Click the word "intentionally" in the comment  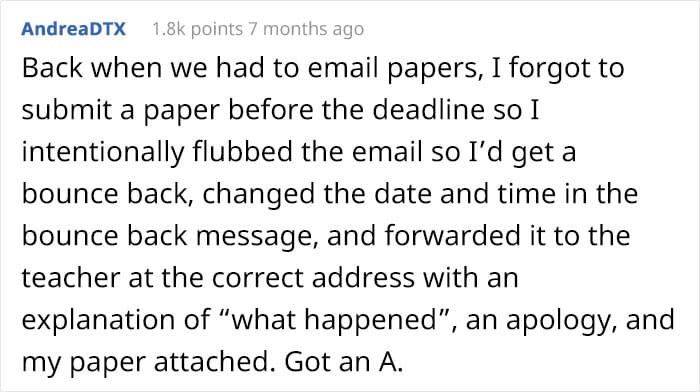[103, 153]
